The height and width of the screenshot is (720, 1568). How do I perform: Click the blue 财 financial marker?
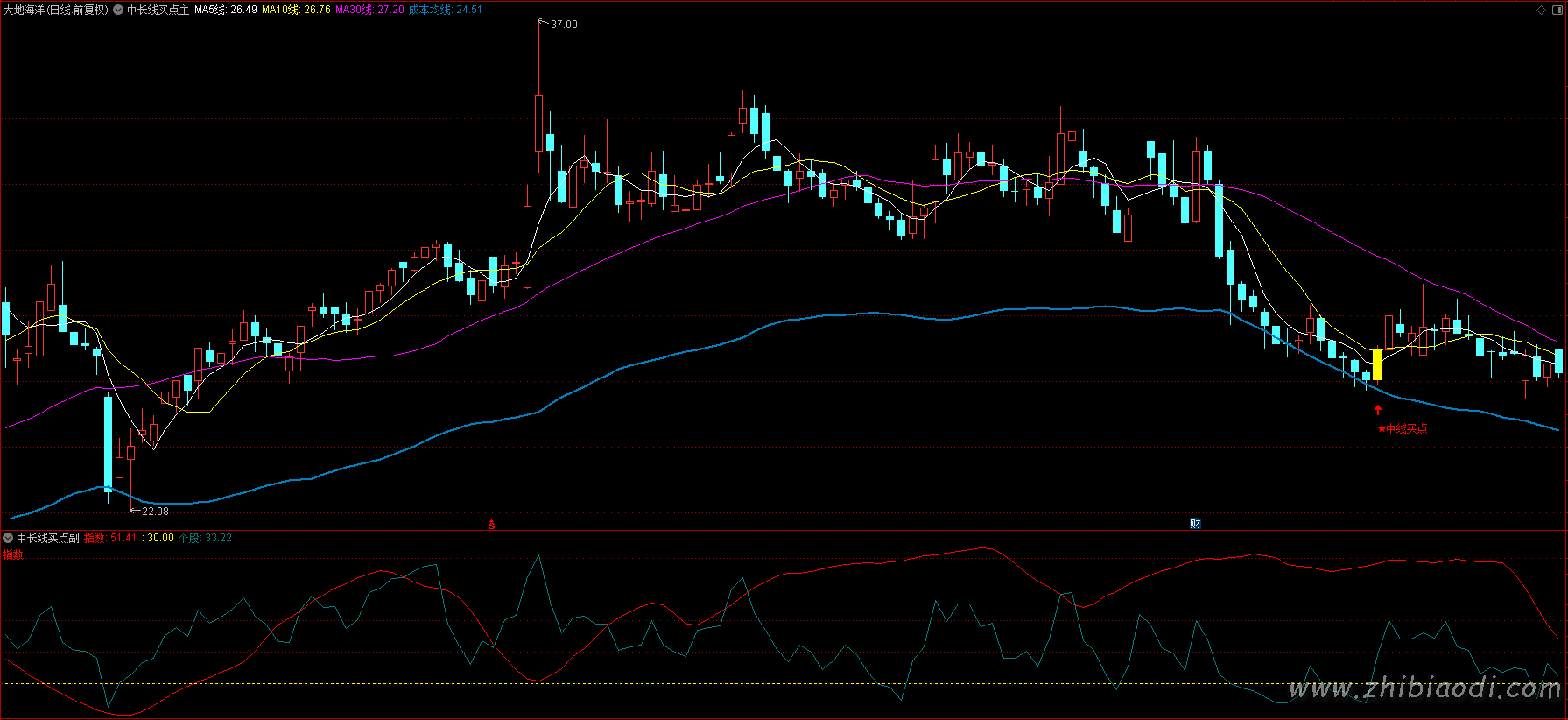tap(1195, 524)
